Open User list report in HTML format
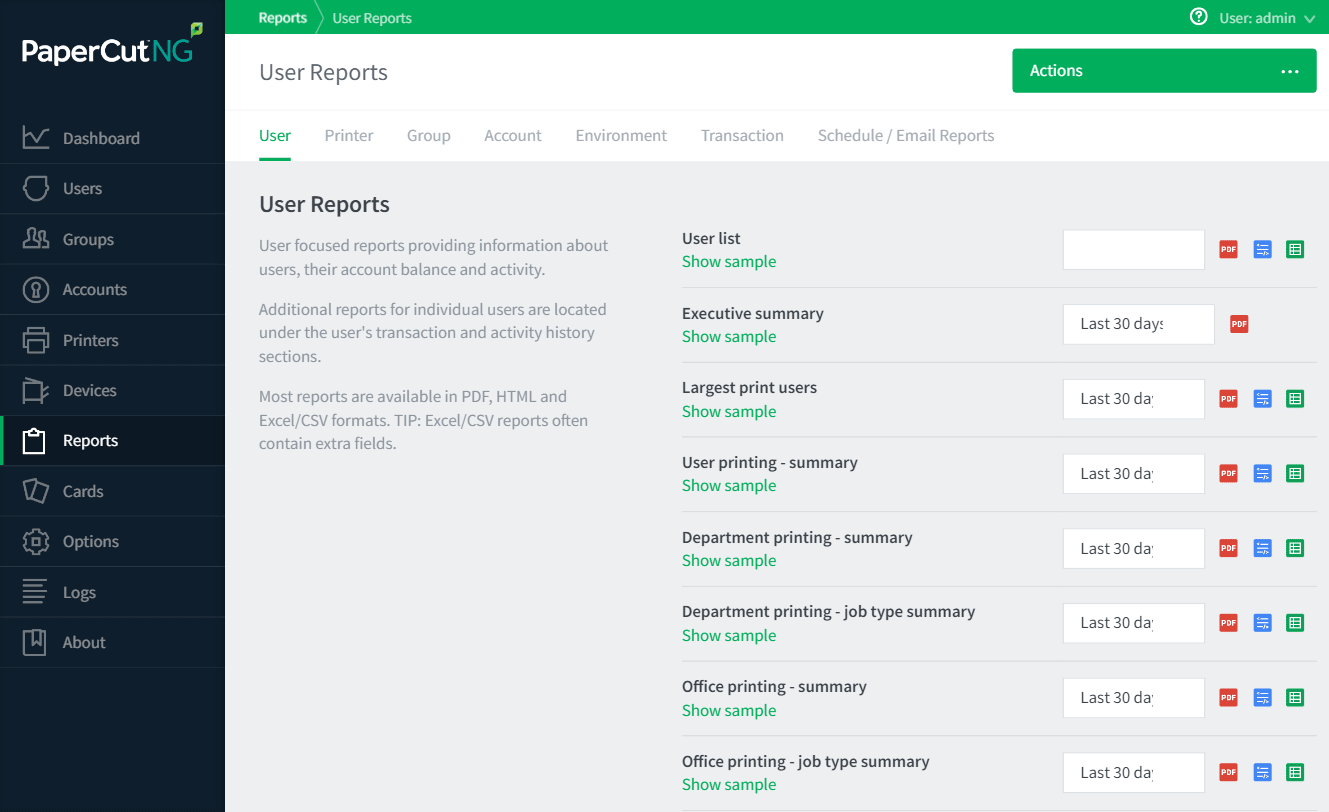1329x812 pixels. coord(1262,249)
